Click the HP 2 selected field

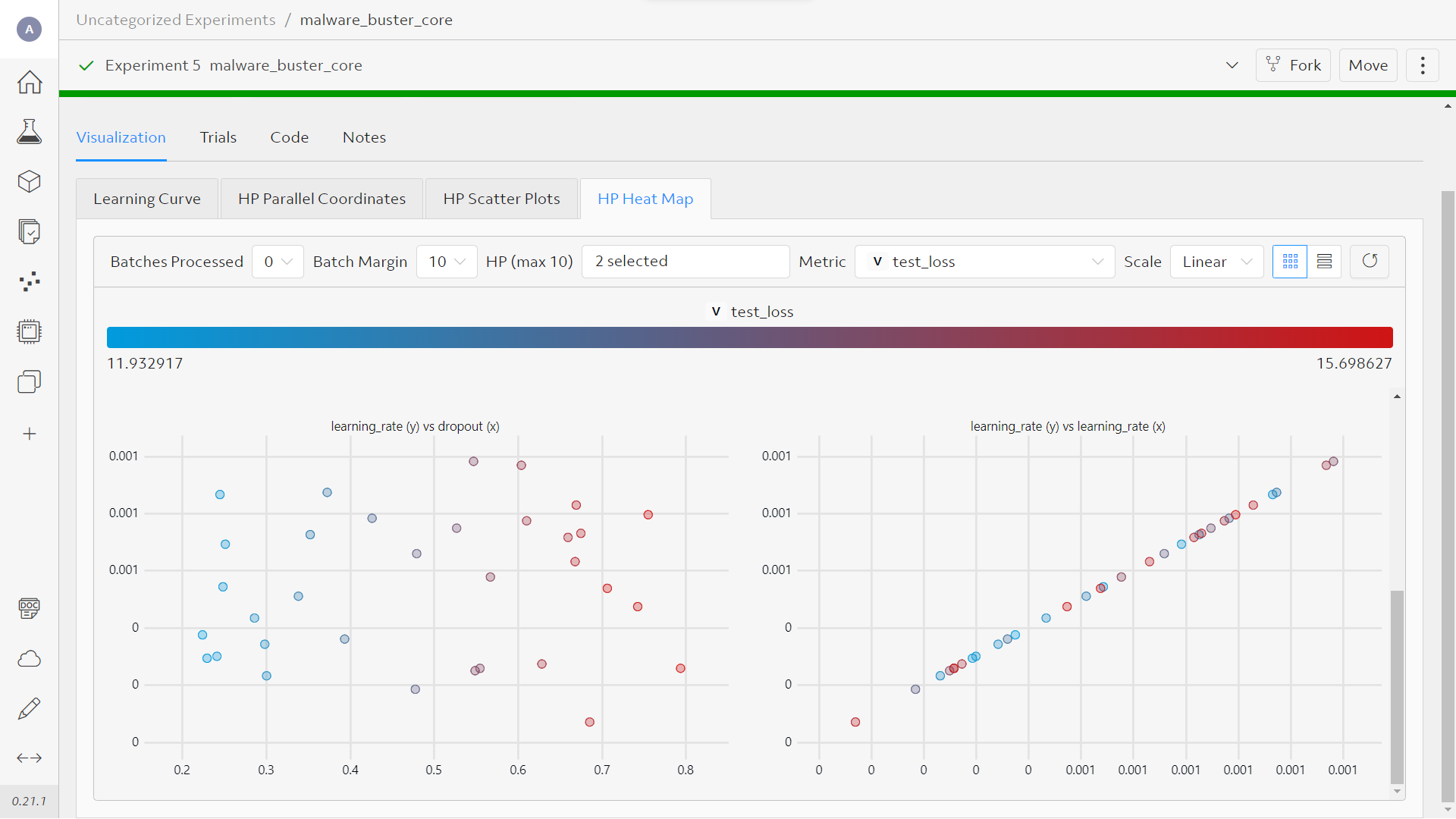(x=685, y=262)
